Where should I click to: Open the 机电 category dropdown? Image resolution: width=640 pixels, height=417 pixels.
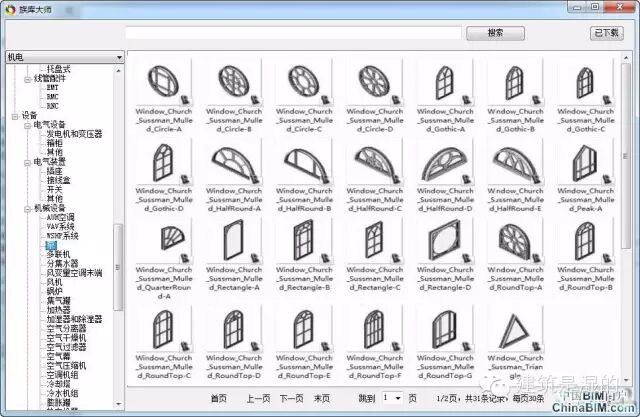(x=119, y=58)
